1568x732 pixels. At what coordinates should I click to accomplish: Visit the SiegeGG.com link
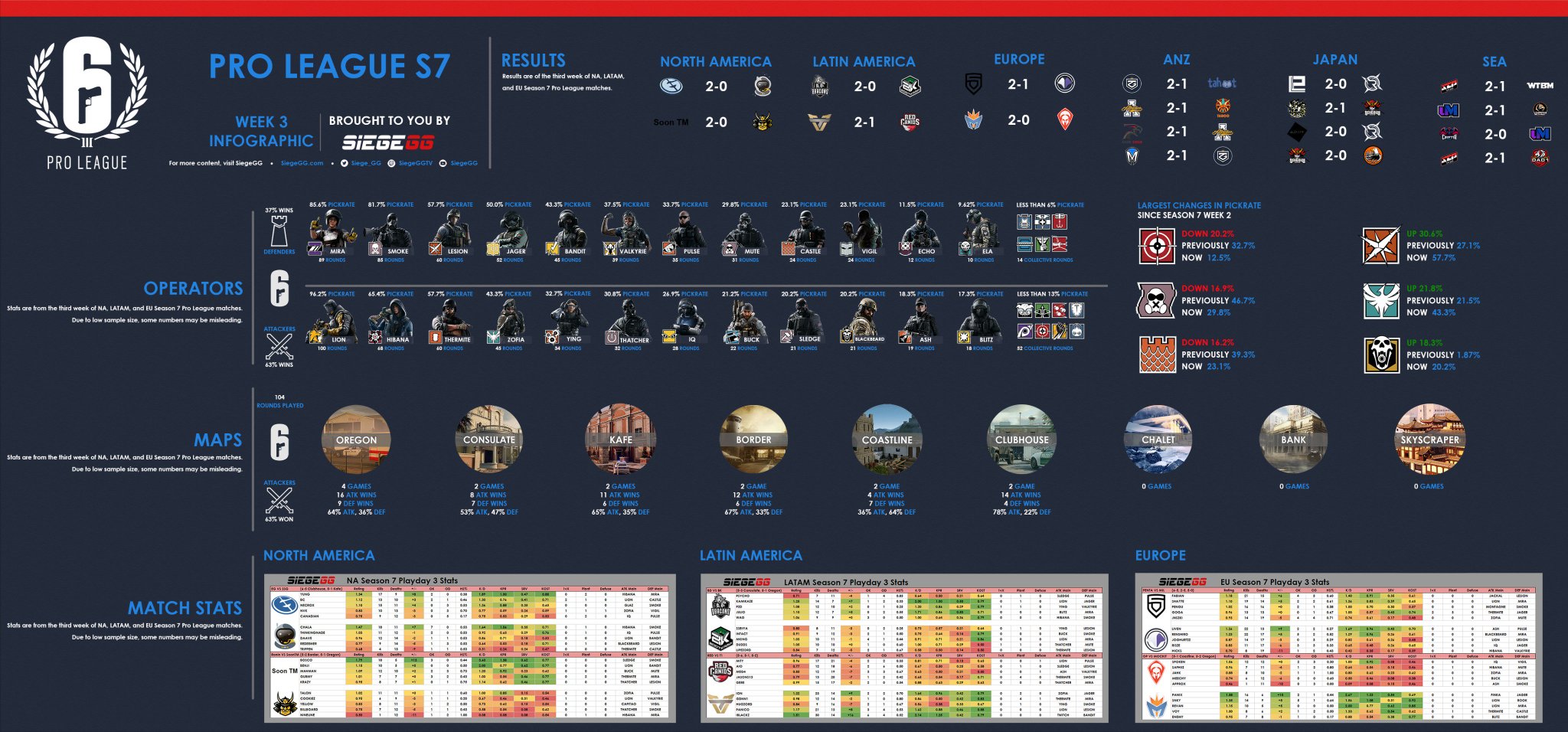(302, 163)
